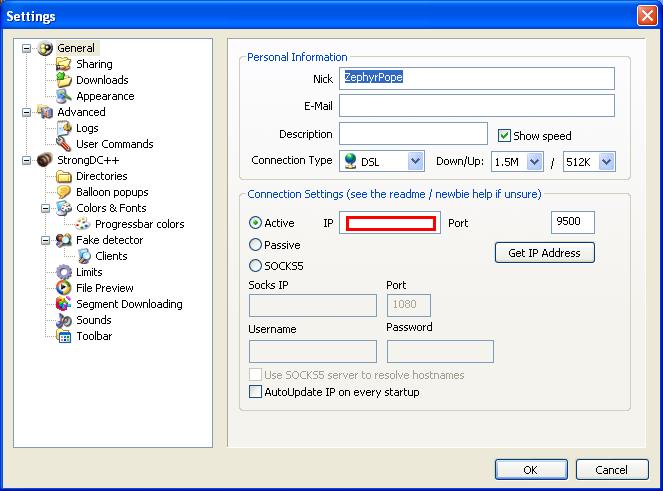
Task: Click the Advanced category icon
Action: (45, 112)
